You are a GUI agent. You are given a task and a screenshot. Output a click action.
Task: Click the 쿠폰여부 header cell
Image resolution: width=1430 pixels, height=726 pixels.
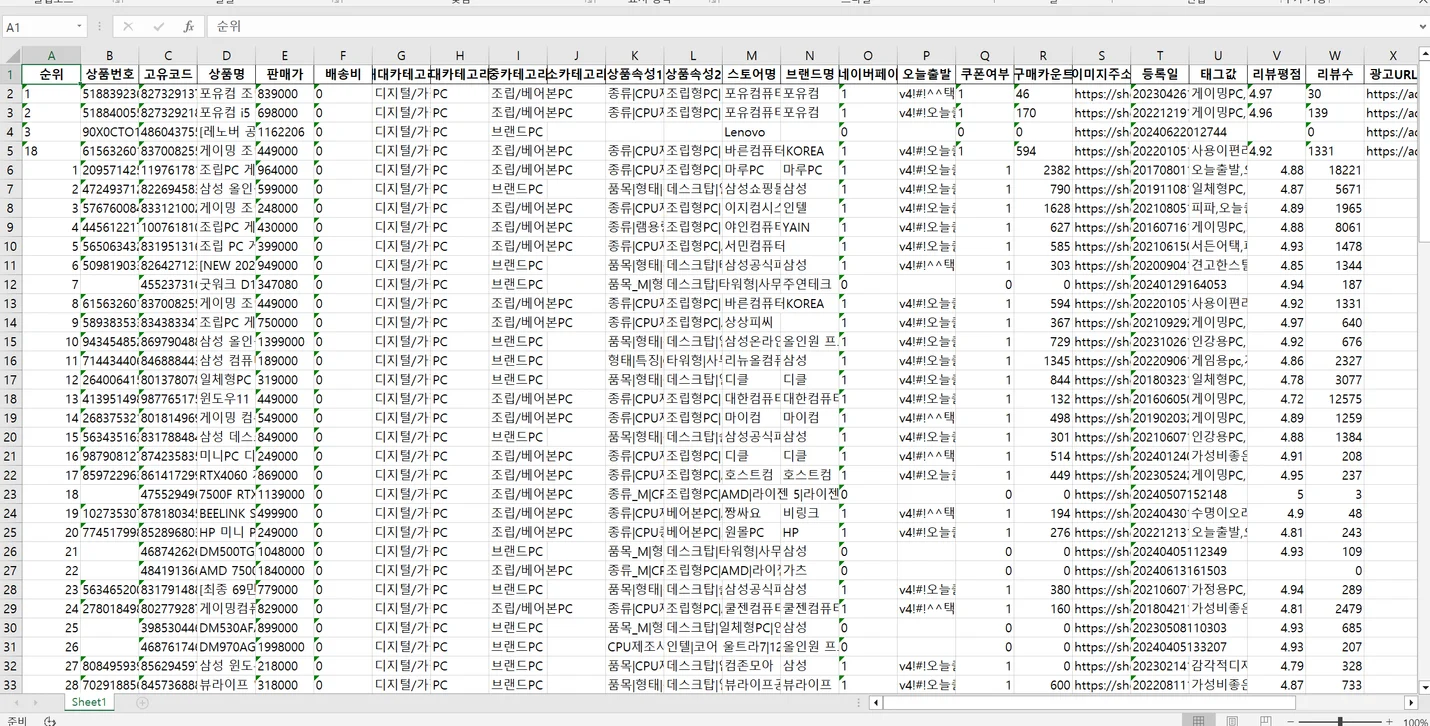984,75
